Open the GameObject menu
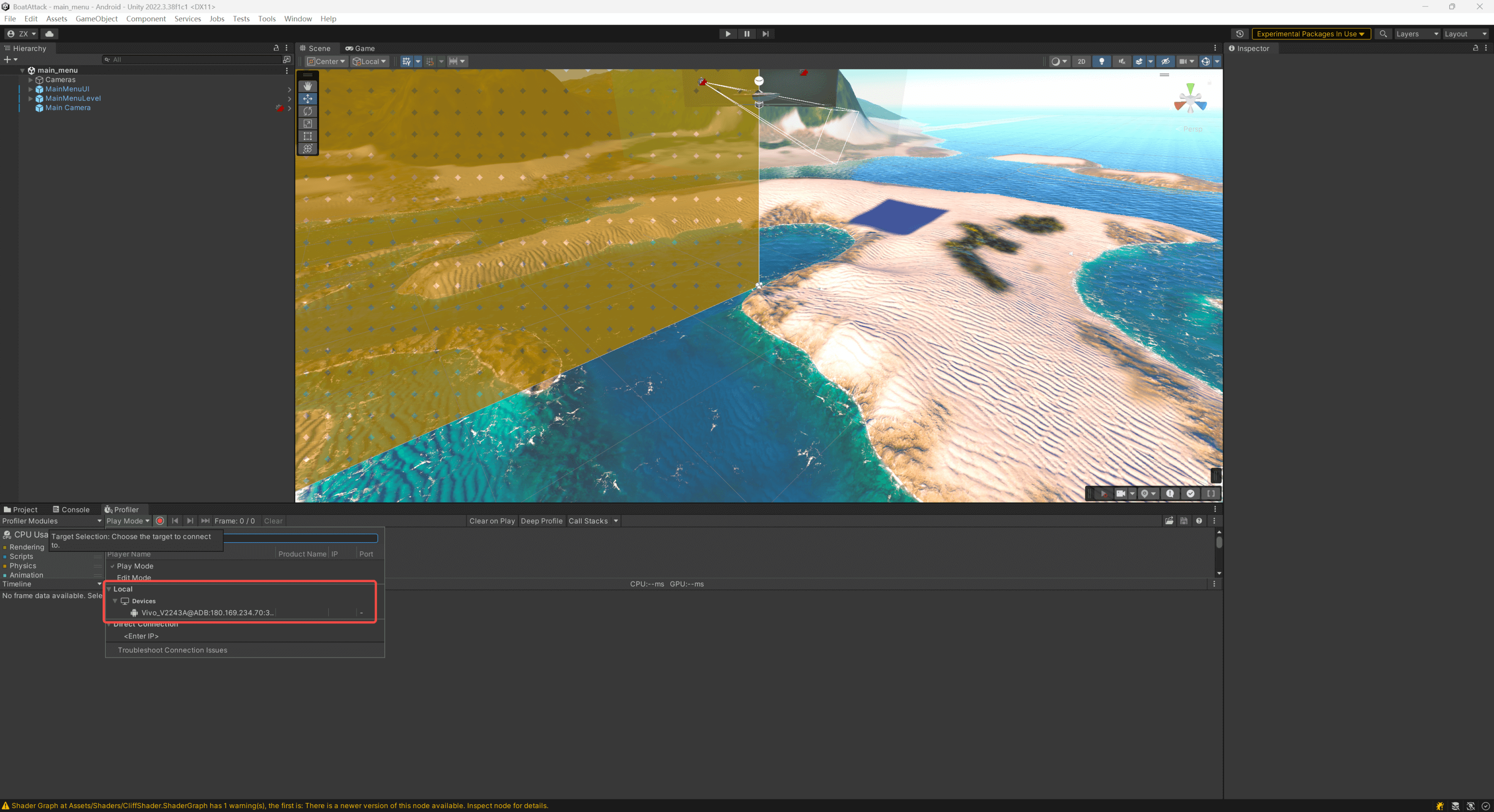Viewport: 1494px width, 812px height. 96,18
